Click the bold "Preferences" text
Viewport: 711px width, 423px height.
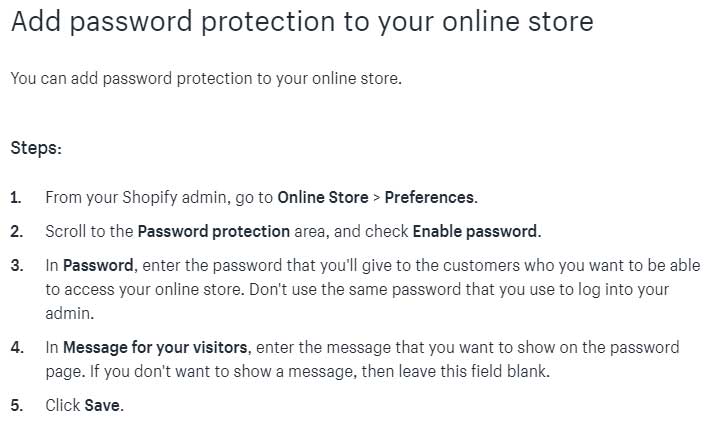pos(430,197)
